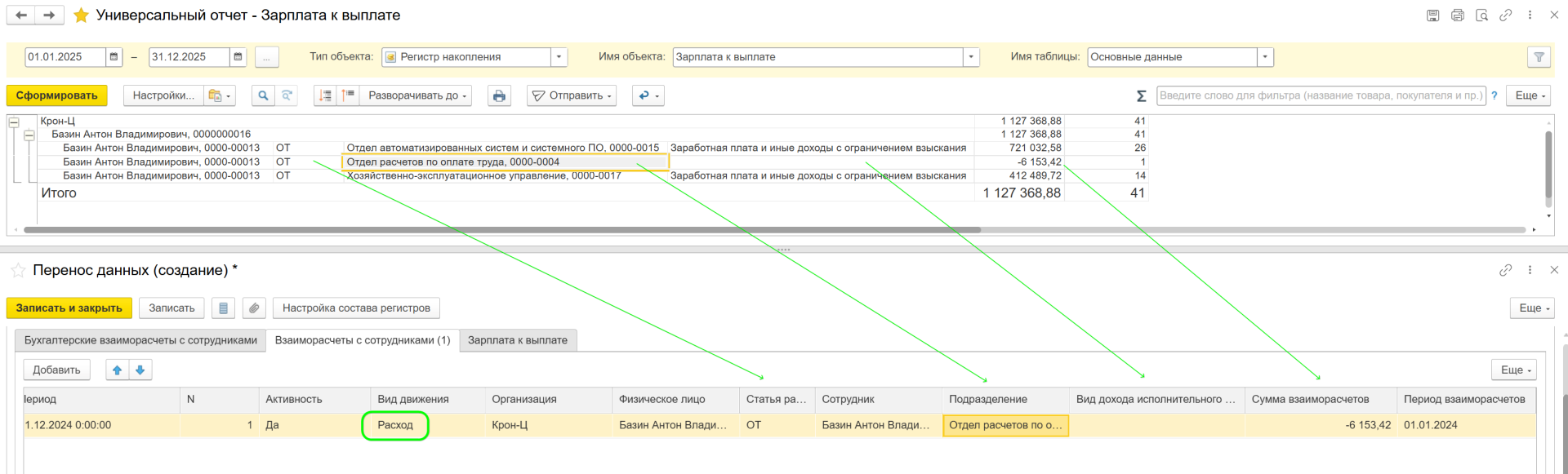Open the Тип объекта dropdown list
The width and height of the screenshot is (1568, 474).
coord(559,57)
